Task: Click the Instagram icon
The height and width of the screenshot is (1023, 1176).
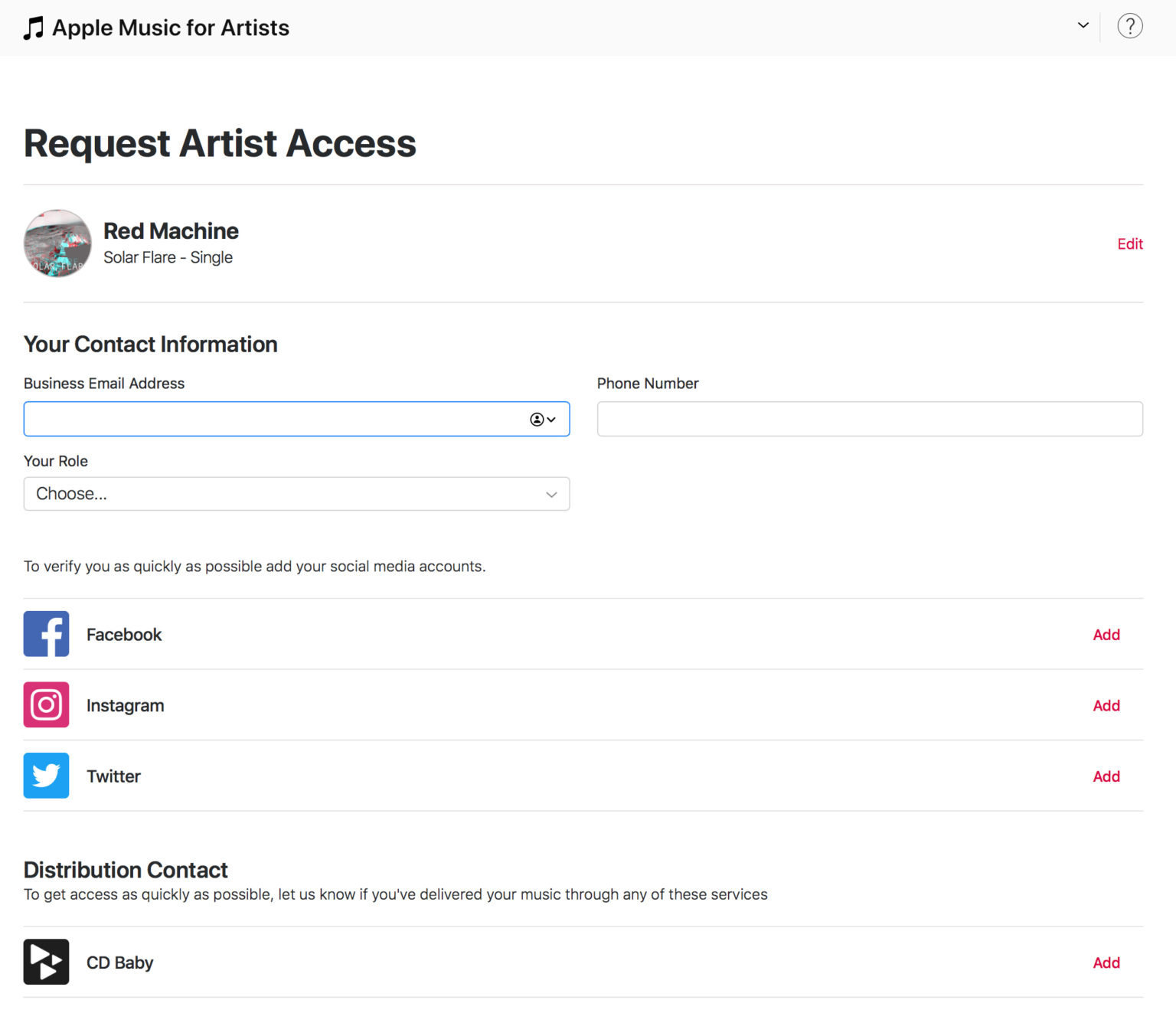Action: (x=46, y=704)
